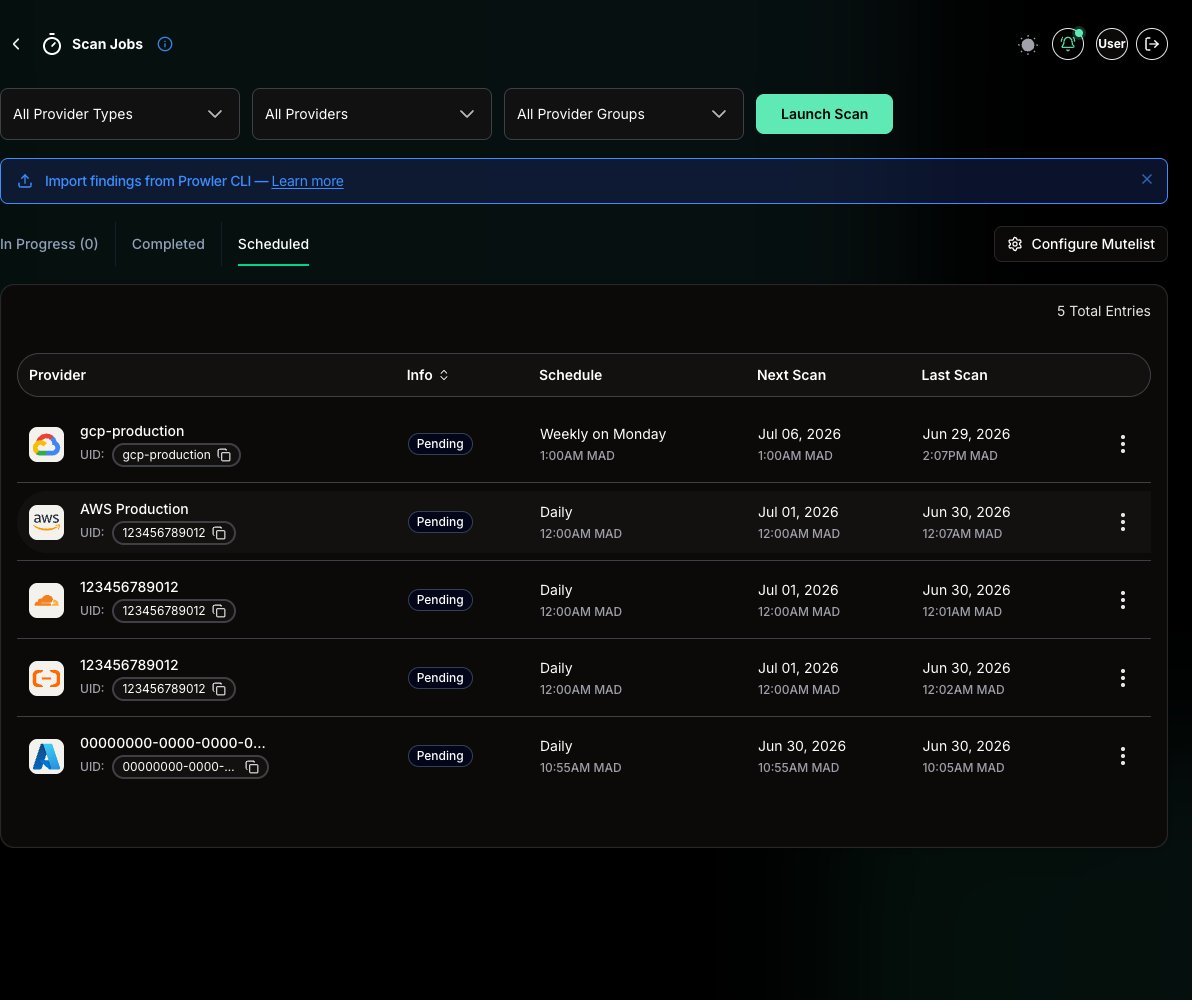Expand All Provider Groups dropdown

[x=623, y=114]
